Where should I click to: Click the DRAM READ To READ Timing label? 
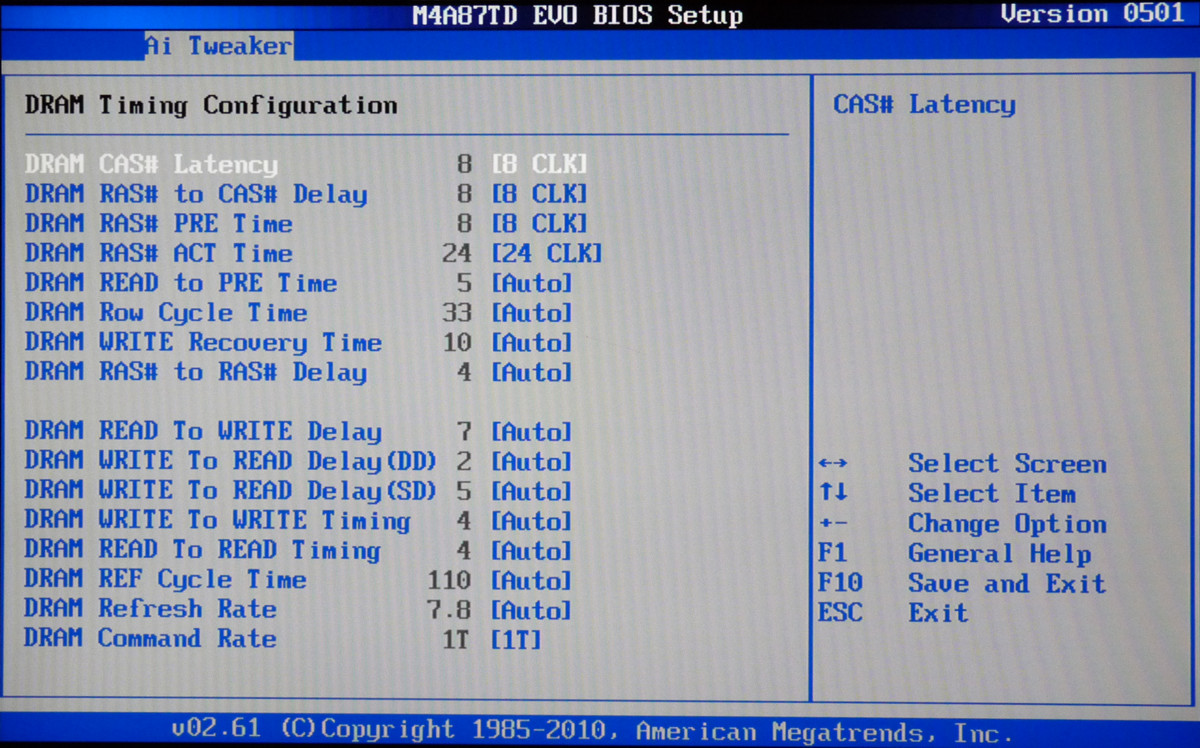[x=203, y=550]
